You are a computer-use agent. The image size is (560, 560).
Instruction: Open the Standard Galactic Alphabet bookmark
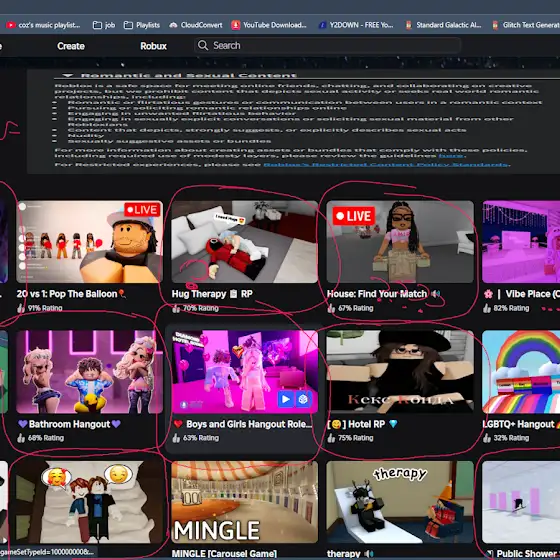[x=443, y=25]
